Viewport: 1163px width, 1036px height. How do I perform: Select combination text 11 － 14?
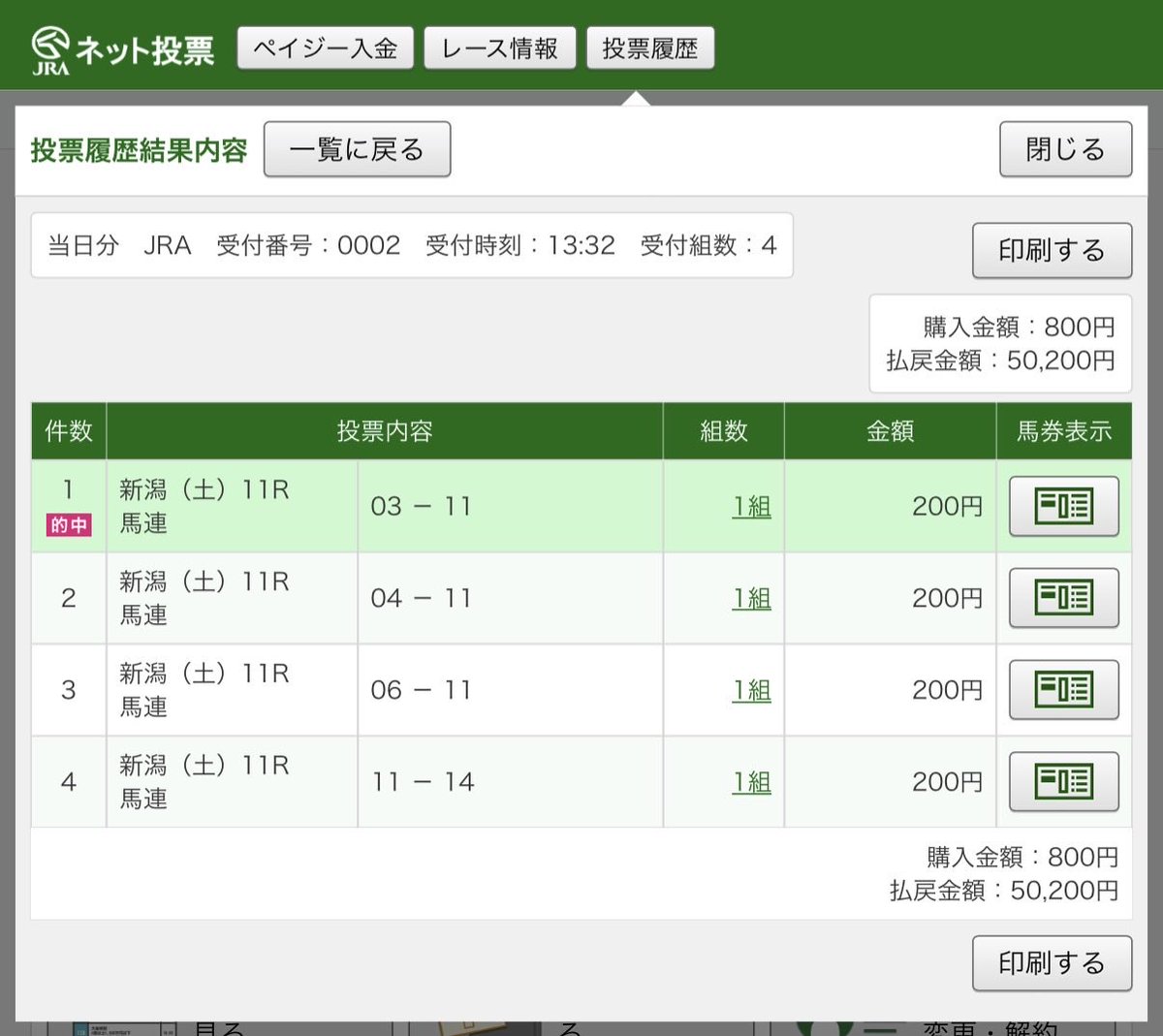pos(424,781)
